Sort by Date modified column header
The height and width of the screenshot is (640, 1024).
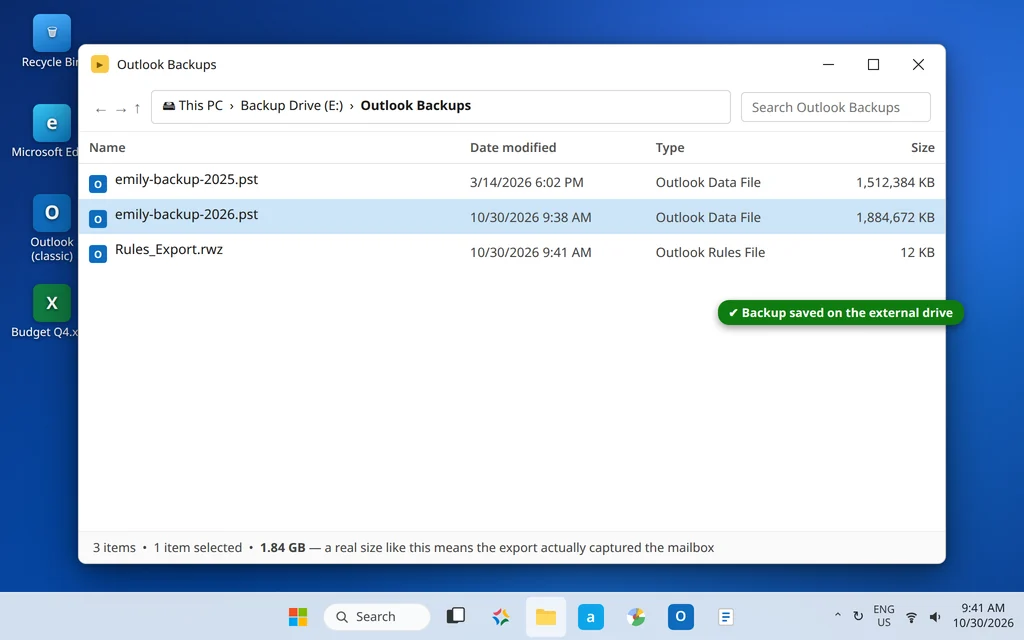point(513,148)
